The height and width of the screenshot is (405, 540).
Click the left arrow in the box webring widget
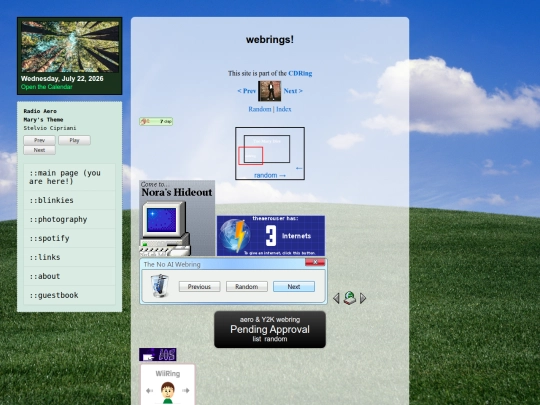(x=299, y=168)
